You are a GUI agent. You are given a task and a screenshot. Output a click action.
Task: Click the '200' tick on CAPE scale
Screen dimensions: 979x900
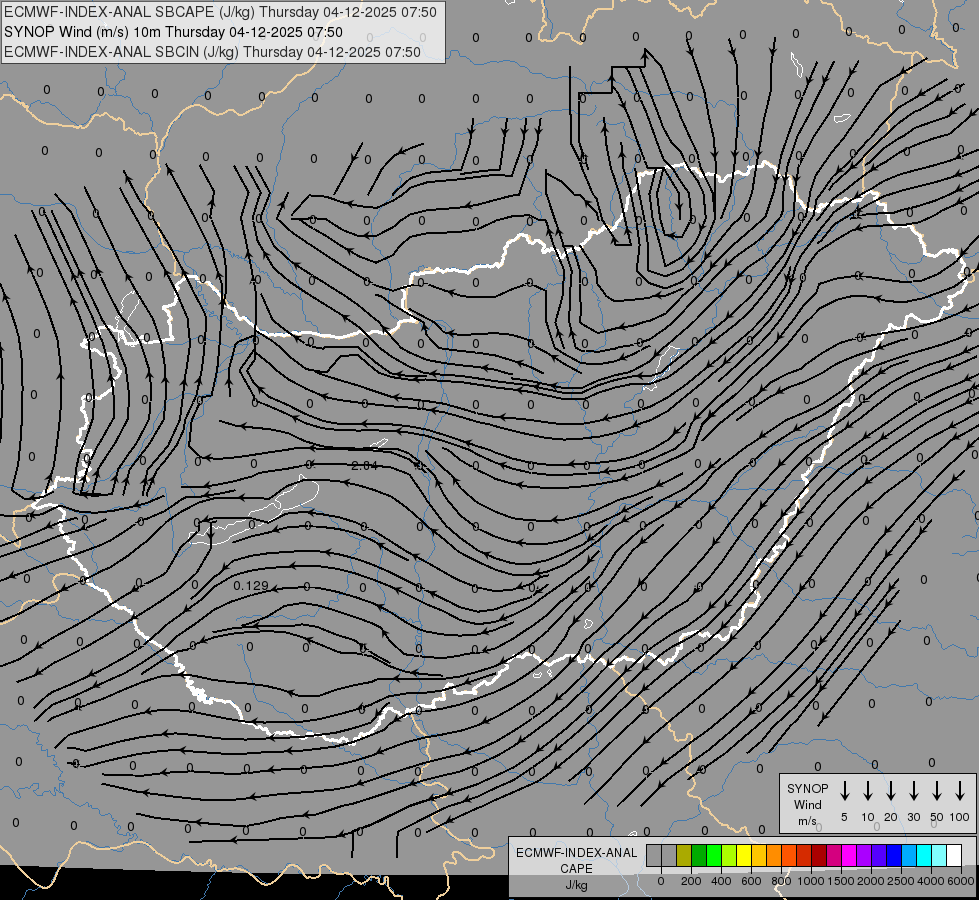(x=691, y=881)
